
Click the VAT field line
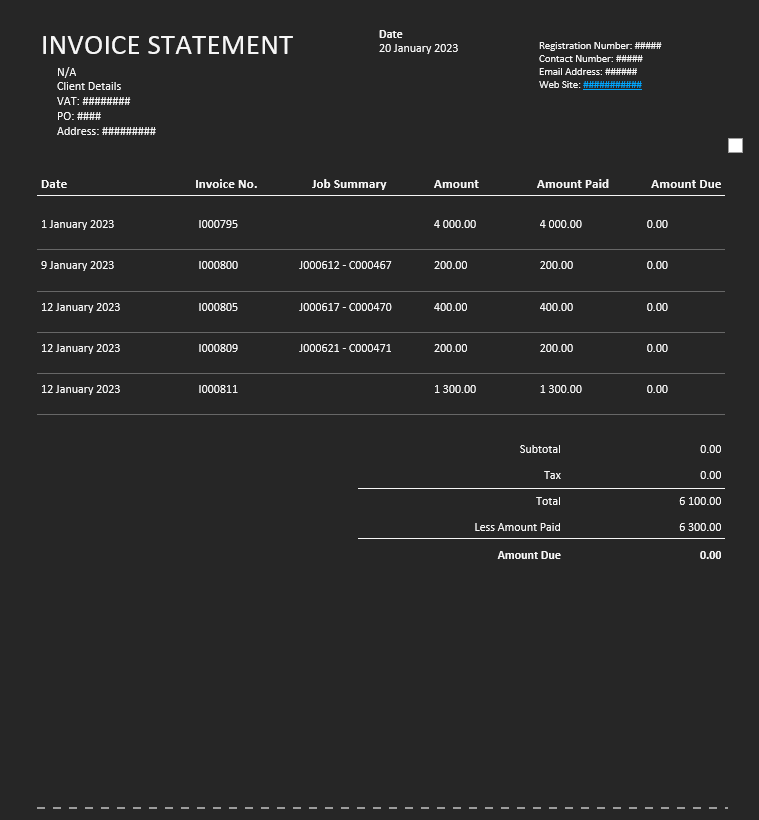[94, 101]
